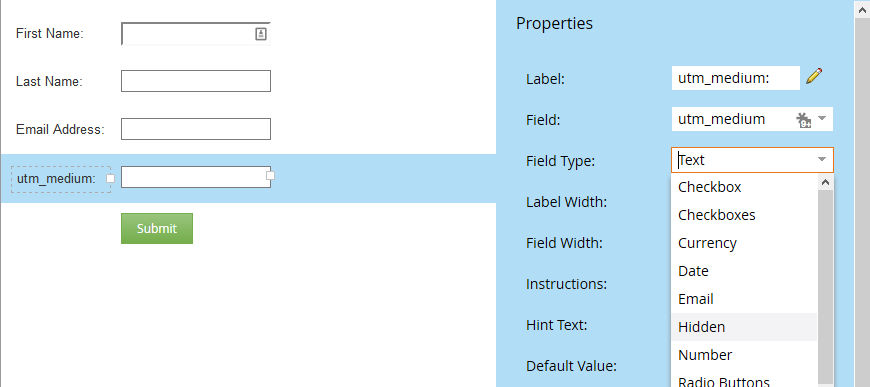Viewport: 870px width, 387px height.
Task: Click the gear icon in Field selector
Action: tap(803, 119)
